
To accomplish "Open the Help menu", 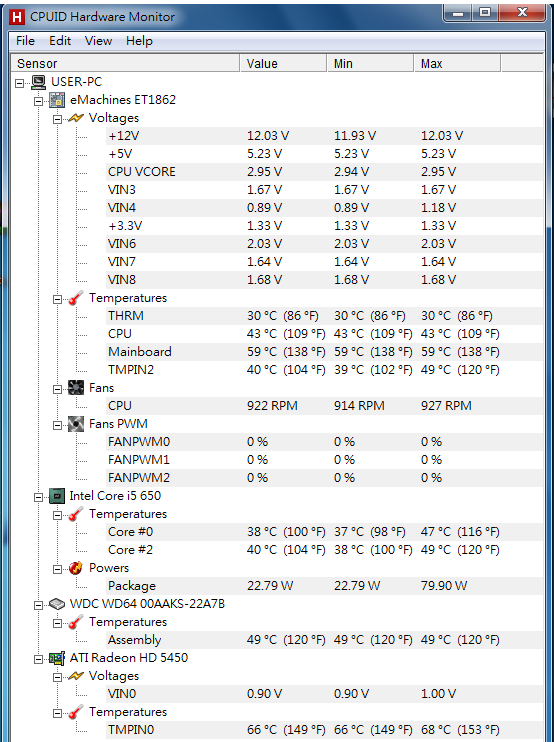I will 139,41.
